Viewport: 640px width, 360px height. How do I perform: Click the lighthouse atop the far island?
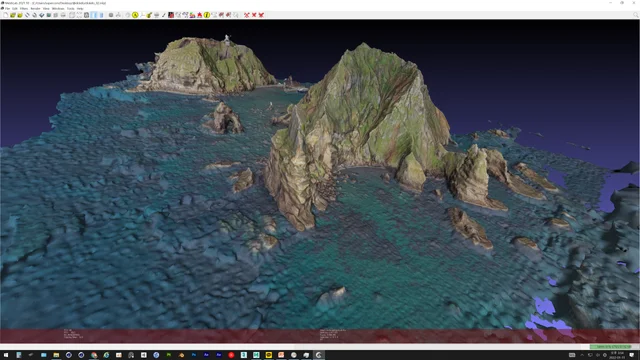[x=227, y=40]
